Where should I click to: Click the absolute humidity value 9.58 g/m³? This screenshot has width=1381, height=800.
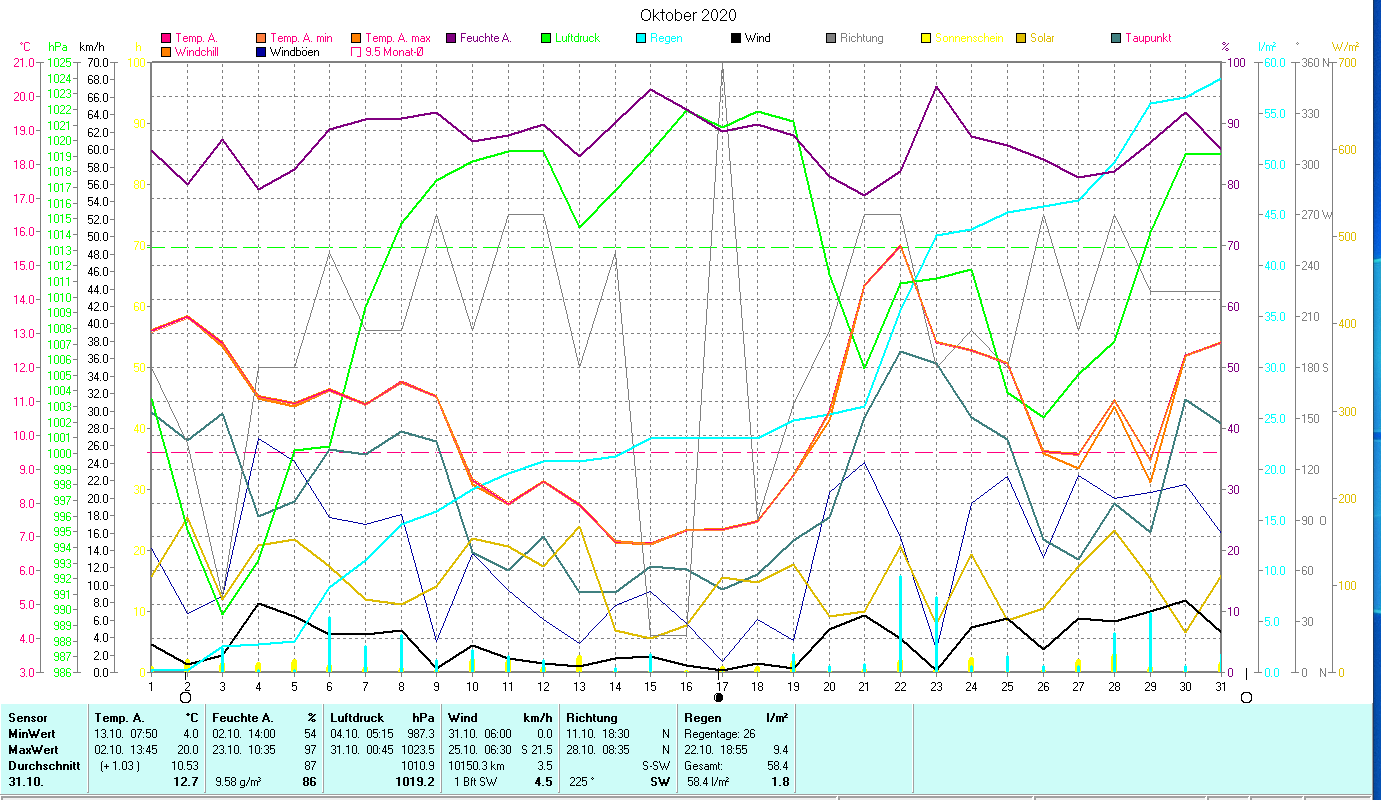240,782
